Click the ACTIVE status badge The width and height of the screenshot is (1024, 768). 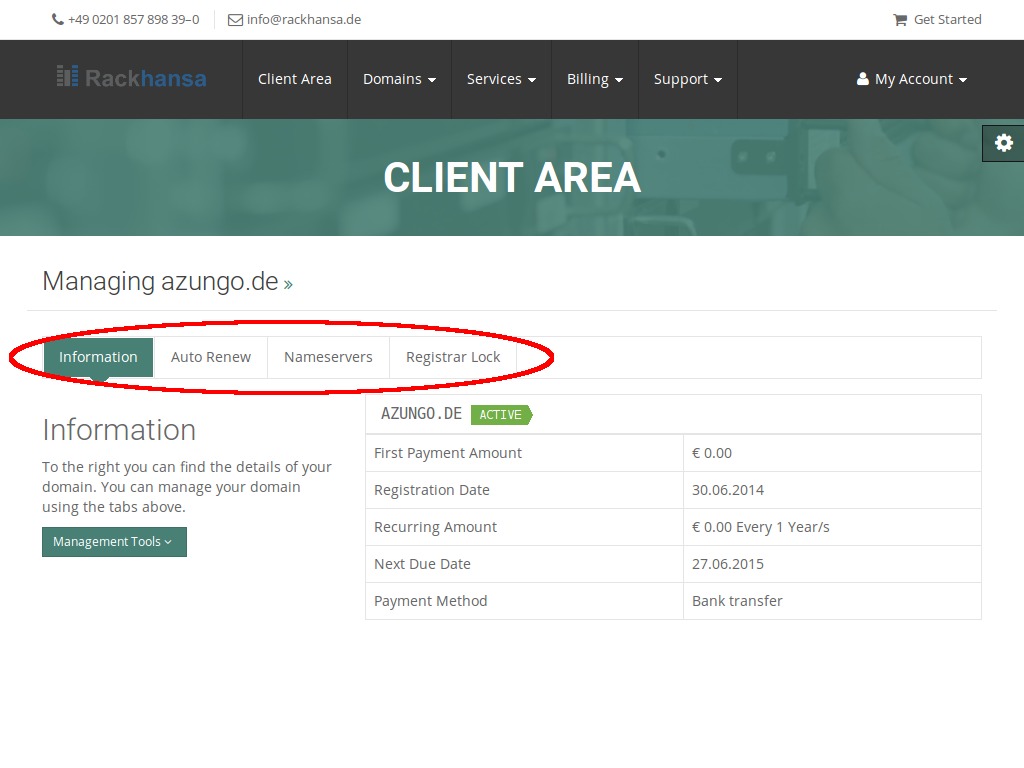tap(502, 415)
